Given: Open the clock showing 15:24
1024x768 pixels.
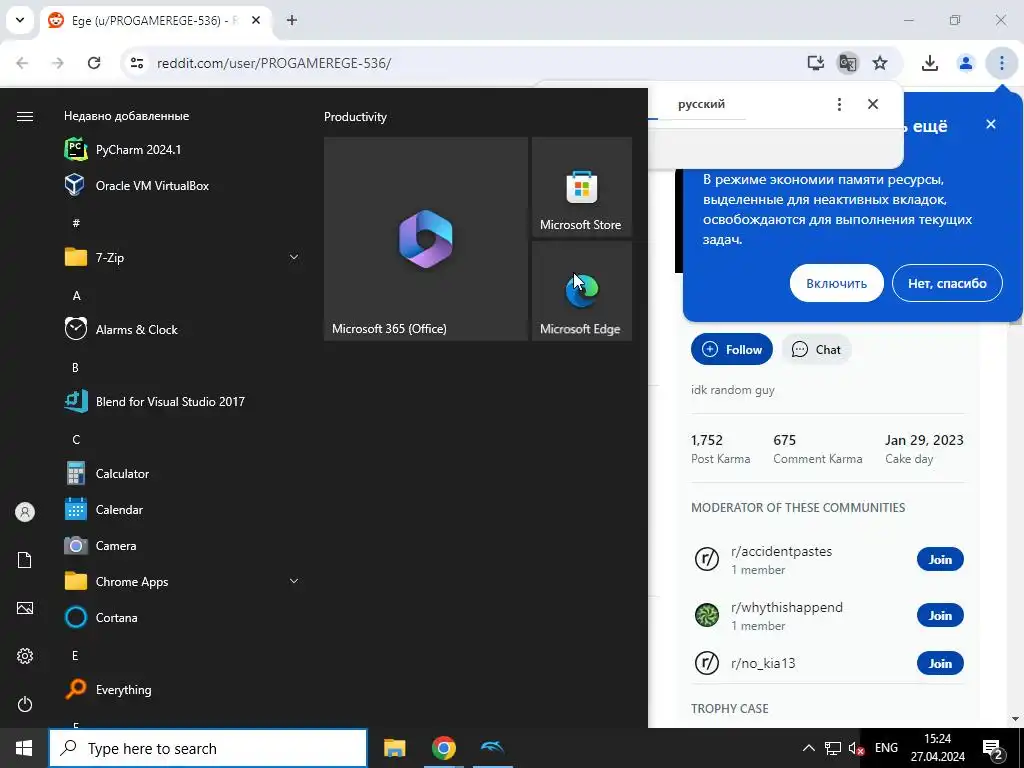Looking at the screenshot, I should pos(937,748).
